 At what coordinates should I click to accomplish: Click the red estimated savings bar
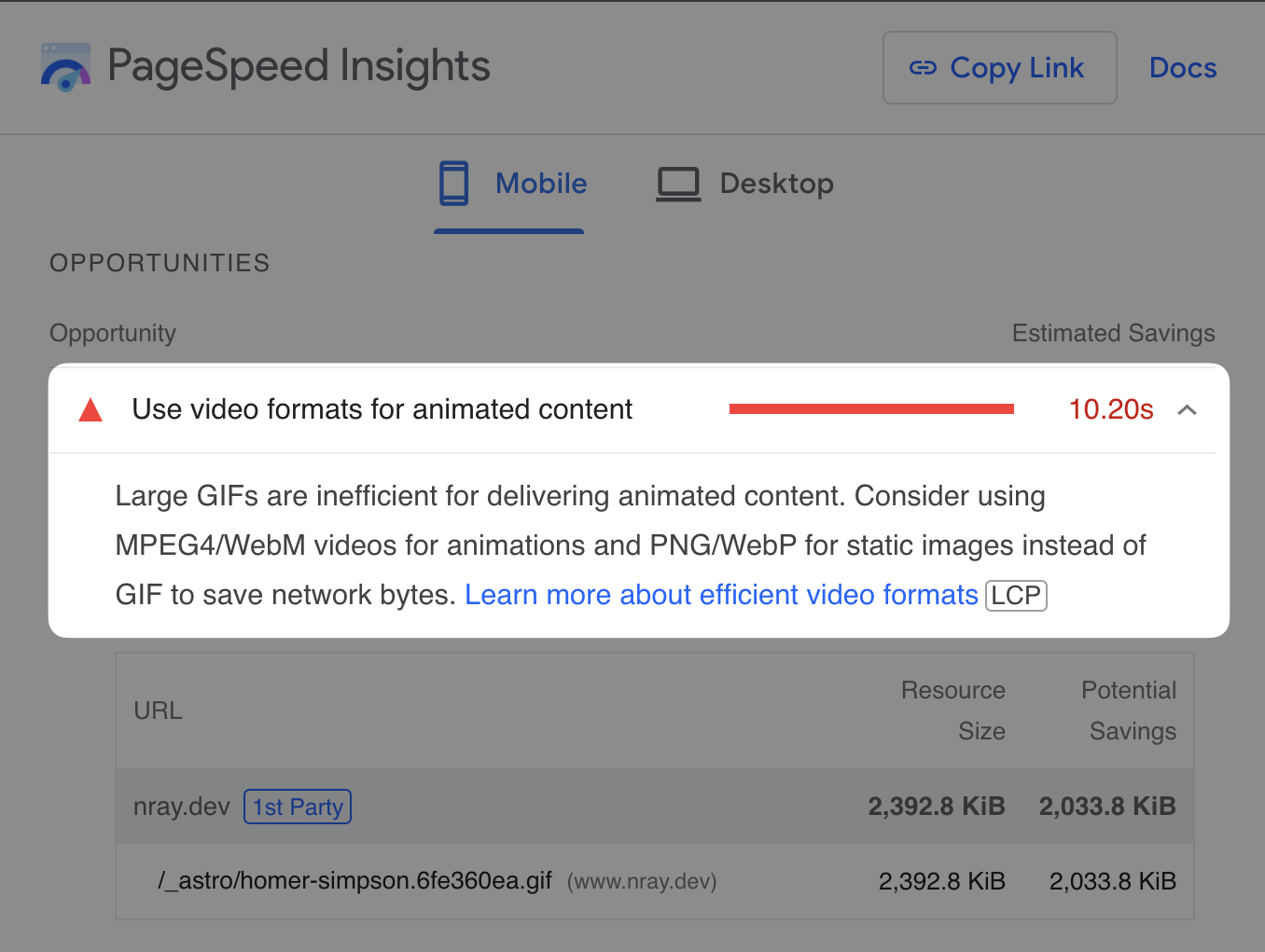(871, 408)
